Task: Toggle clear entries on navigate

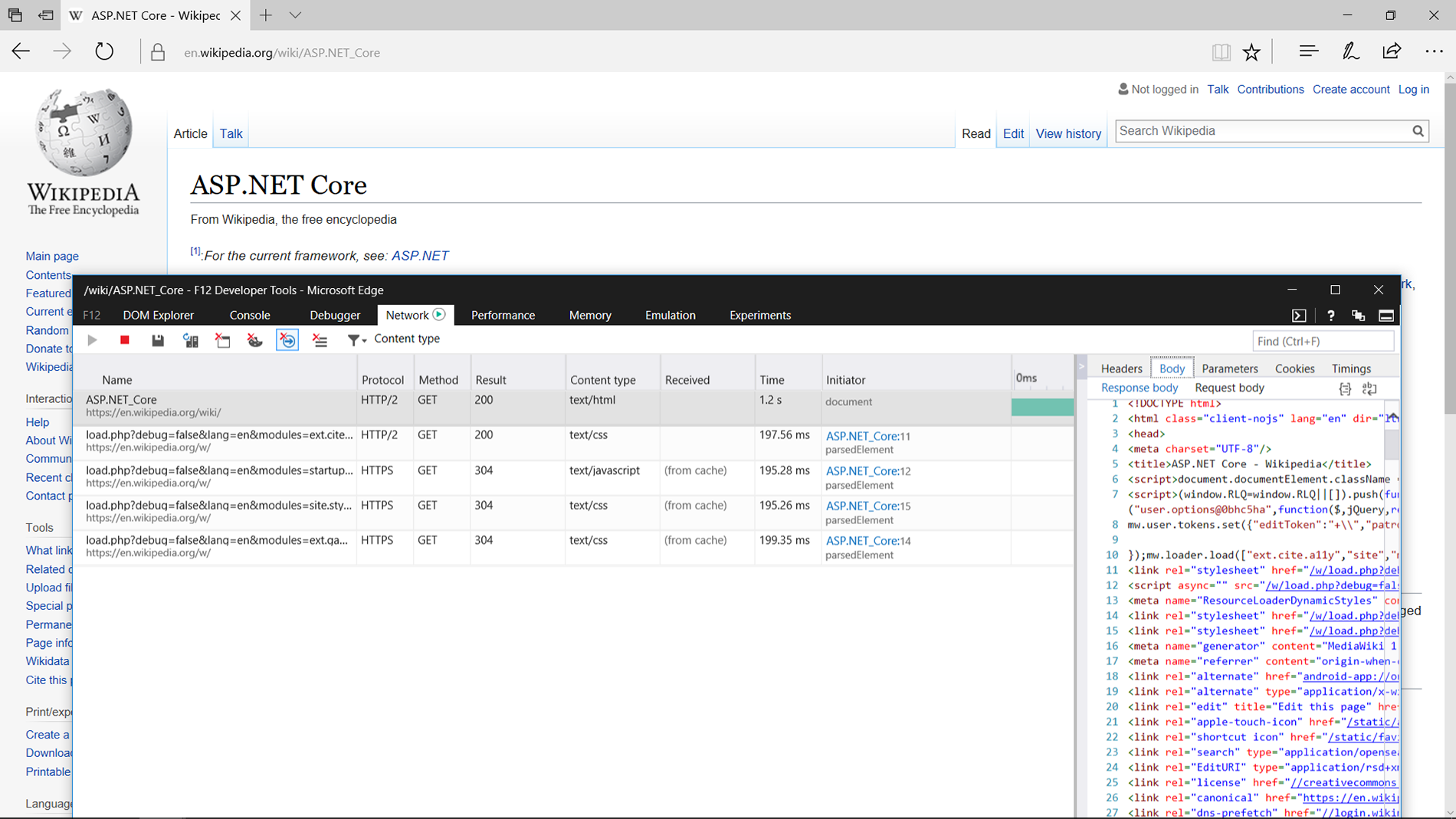Action: 287,340
